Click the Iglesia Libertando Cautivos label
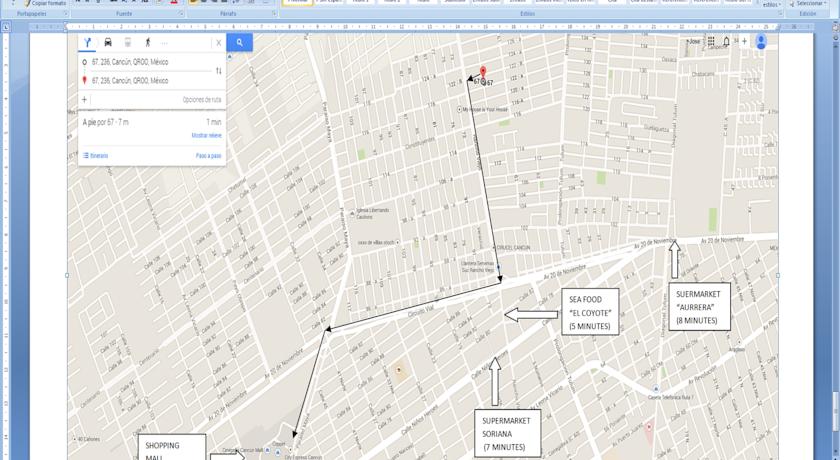This screenshot has height=460, width=840. [370, 213]
